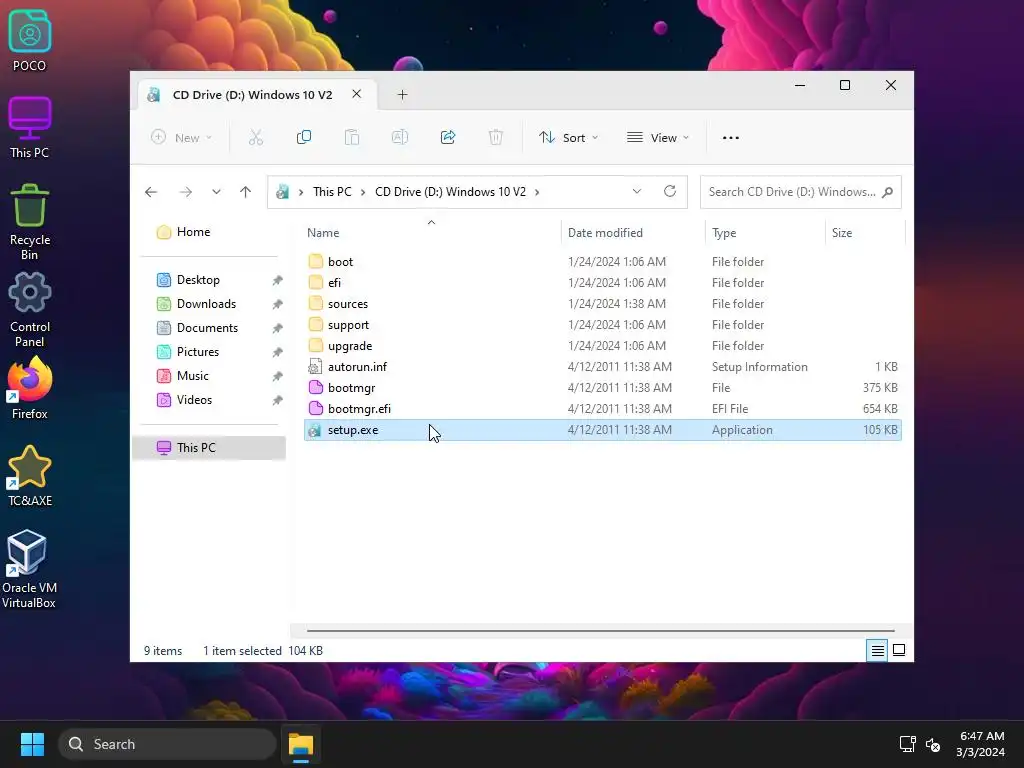Click the search magnifier icon in Explorer
The height and width of the screenshot is (768, 1024).
[x=887, y=192]
